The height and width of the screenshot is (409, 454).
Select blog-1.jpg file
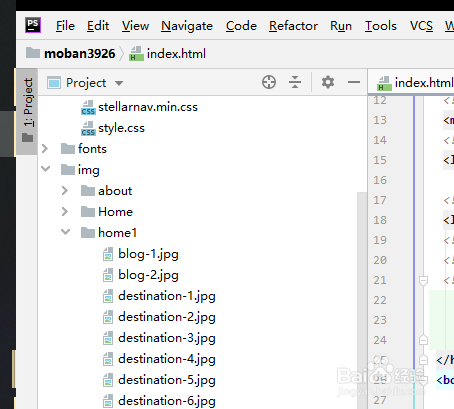pyautogui.click(x=140, y=254)
